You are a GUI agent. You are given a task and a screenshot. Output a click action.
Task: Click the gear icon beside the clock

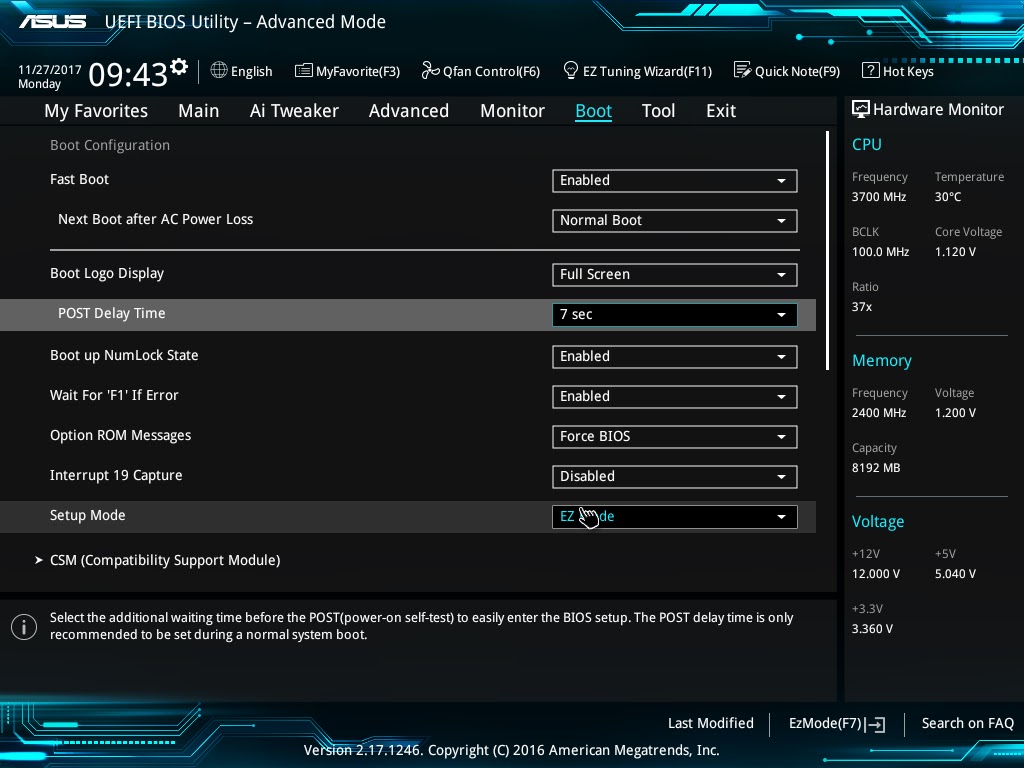[179, 67]
